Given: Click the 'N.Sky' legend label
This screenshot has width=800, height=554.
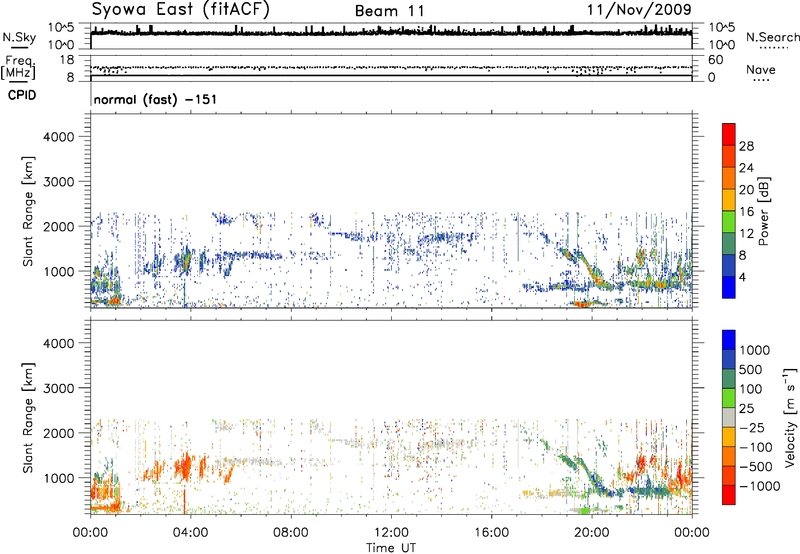Looking at the screenshot, I should (19, 37).
